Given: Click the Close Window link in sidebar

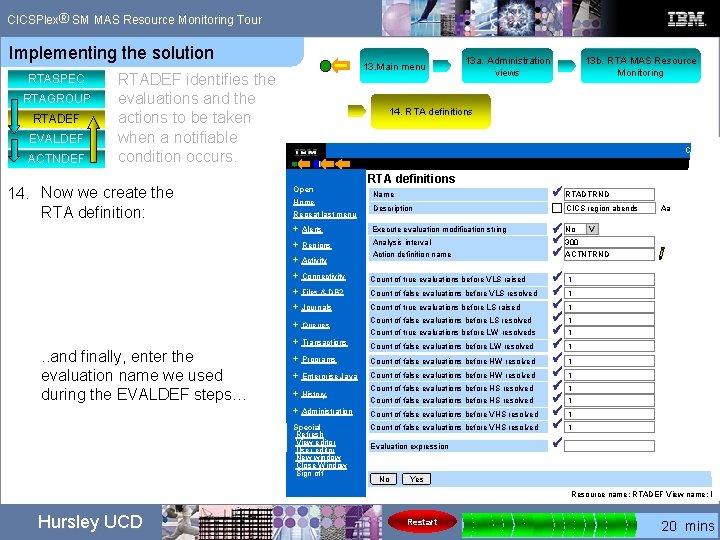Looking at the screenshot, I should tap(321, 465).
